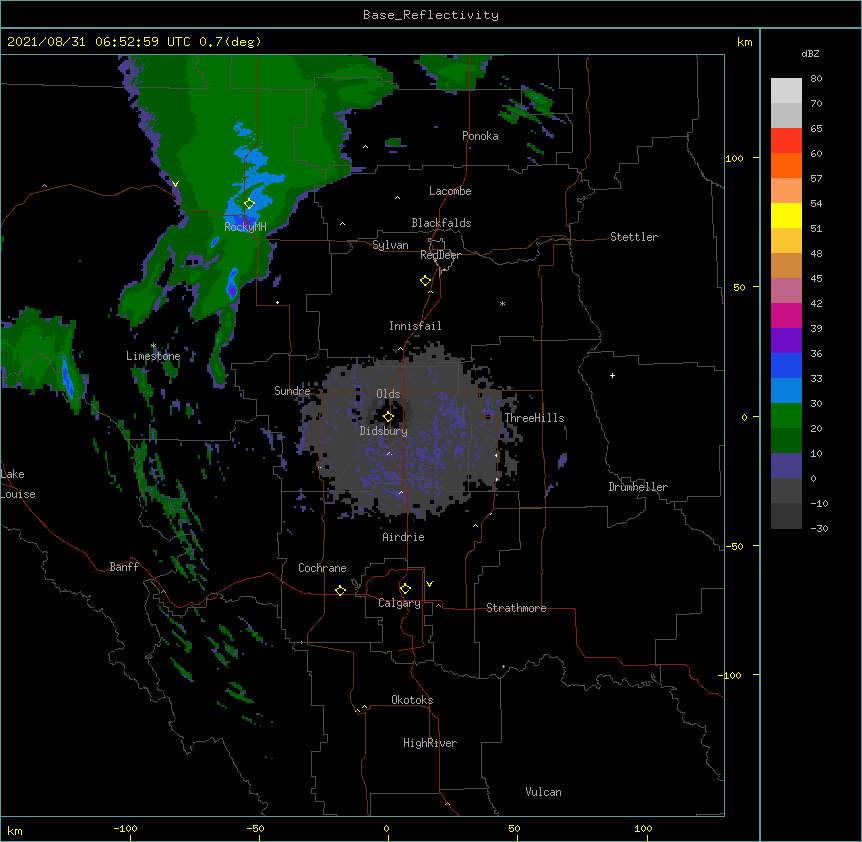Click the yellow diamond marker at Calgary

[405, 589]
